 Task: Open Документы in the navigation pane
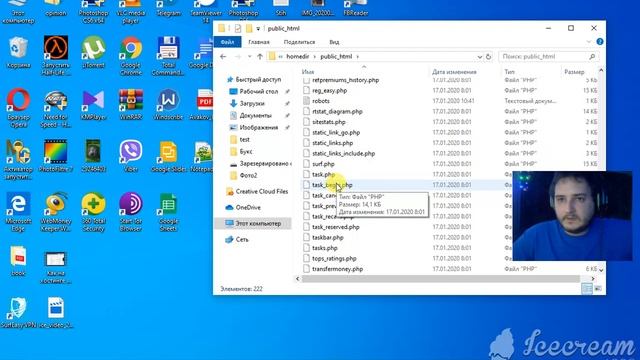255,116
